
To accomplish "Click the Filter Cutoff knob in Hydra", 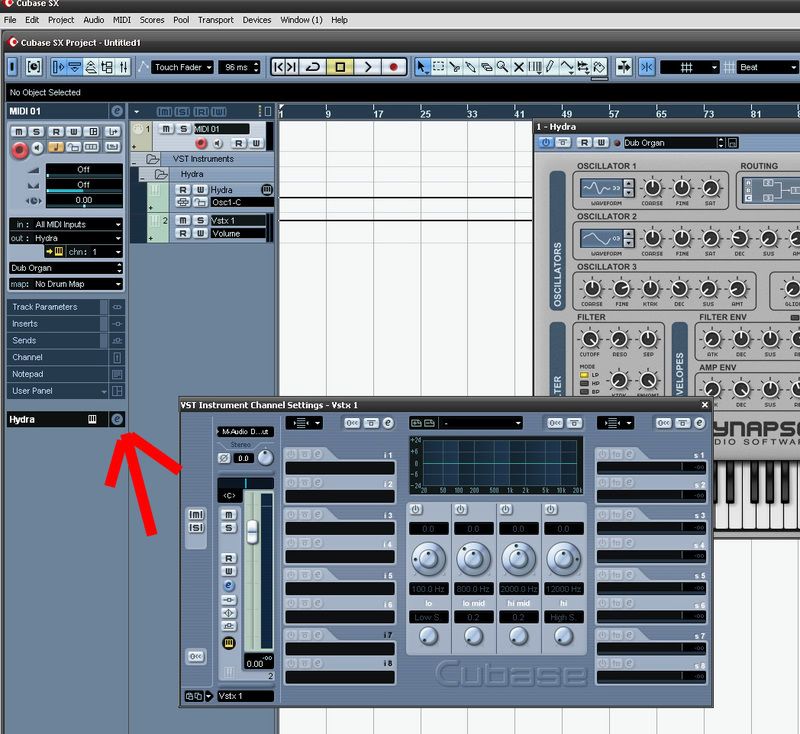I will coord(590,339).
